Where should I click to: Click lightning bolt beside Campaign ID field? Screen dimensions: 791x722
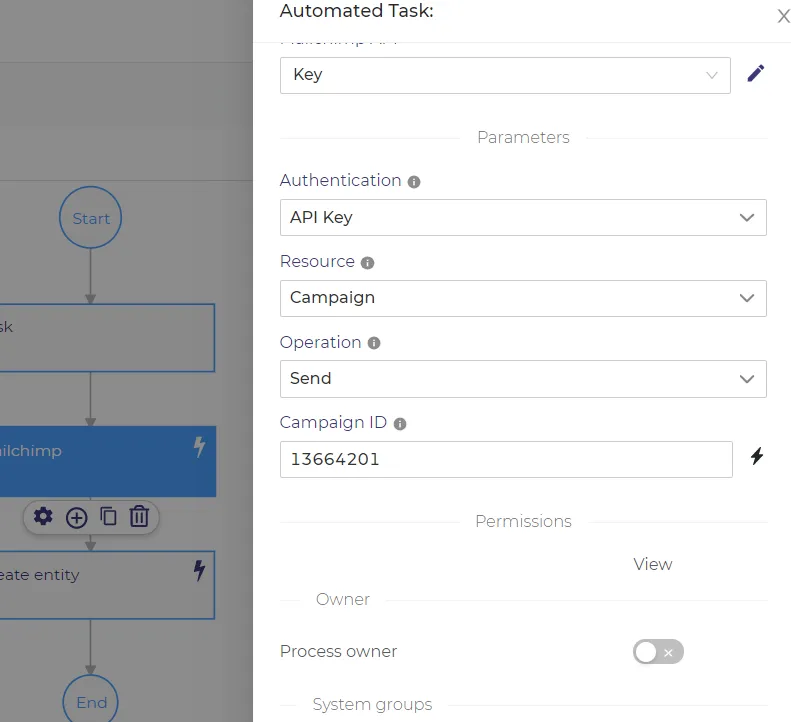[x=757, y=457]
